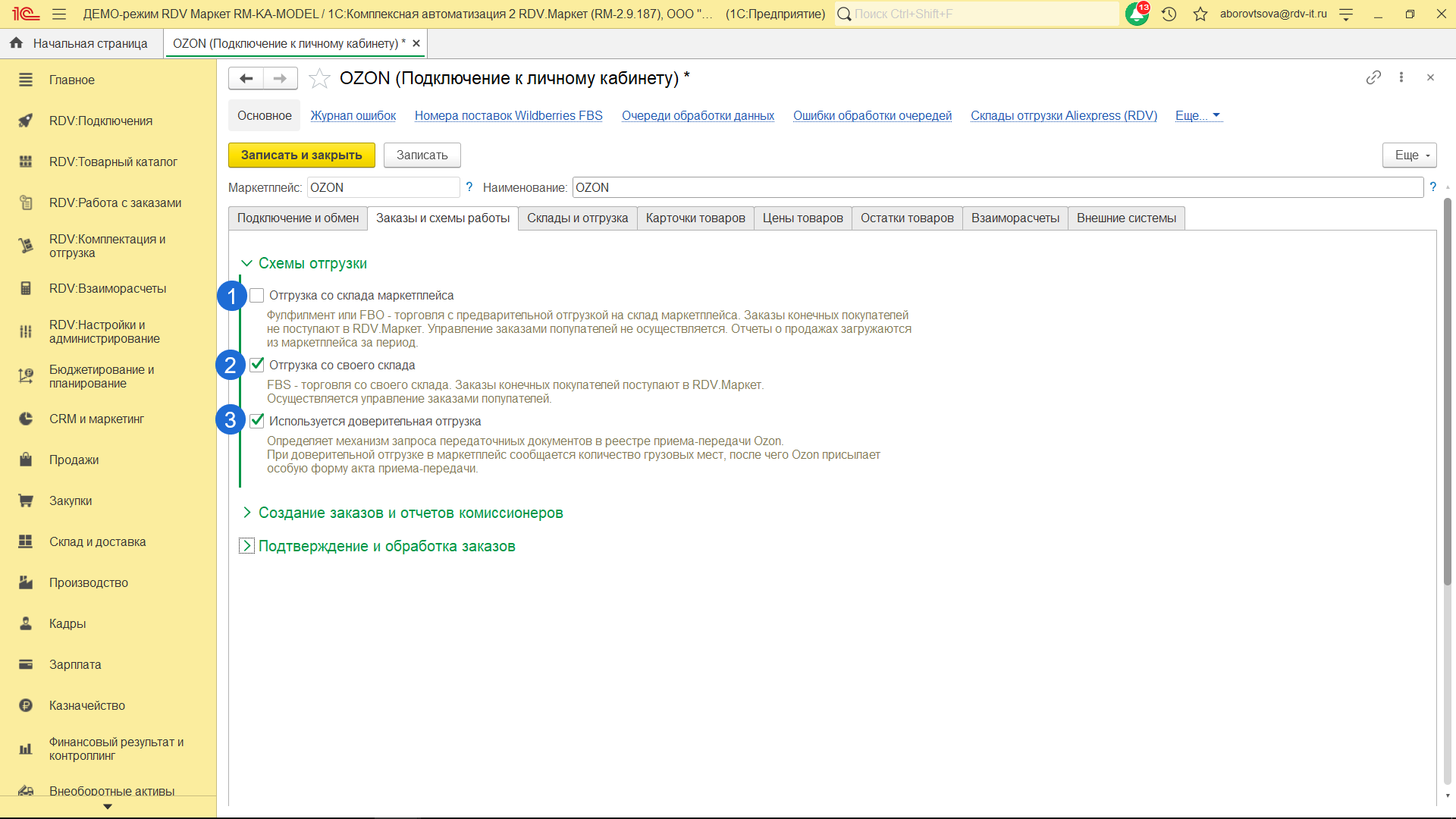
Task: Click the notifications bell icon
Action: coord(1136,14)
